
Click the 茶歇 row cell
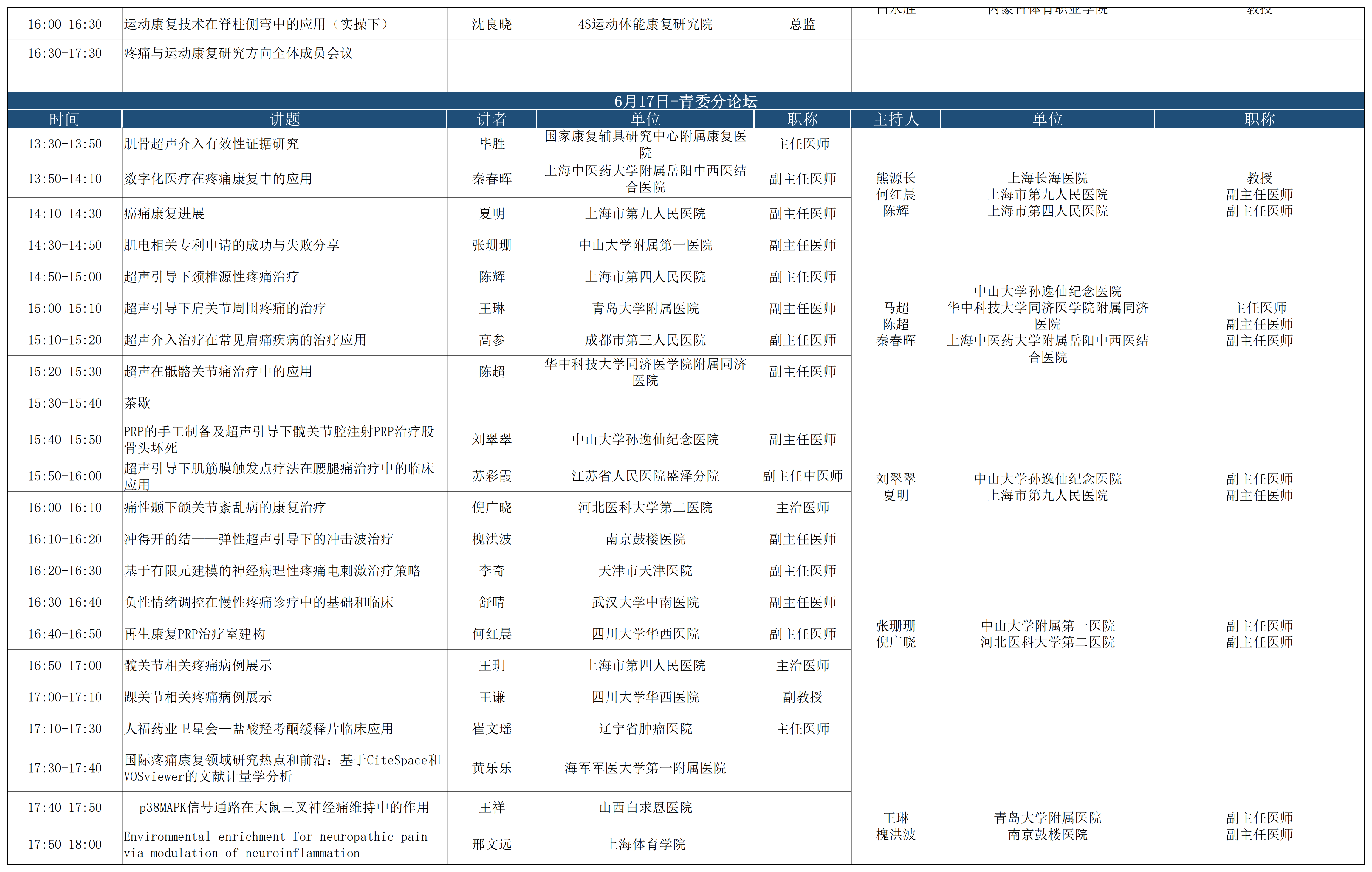pyautogui.click(x=285, y=403)
